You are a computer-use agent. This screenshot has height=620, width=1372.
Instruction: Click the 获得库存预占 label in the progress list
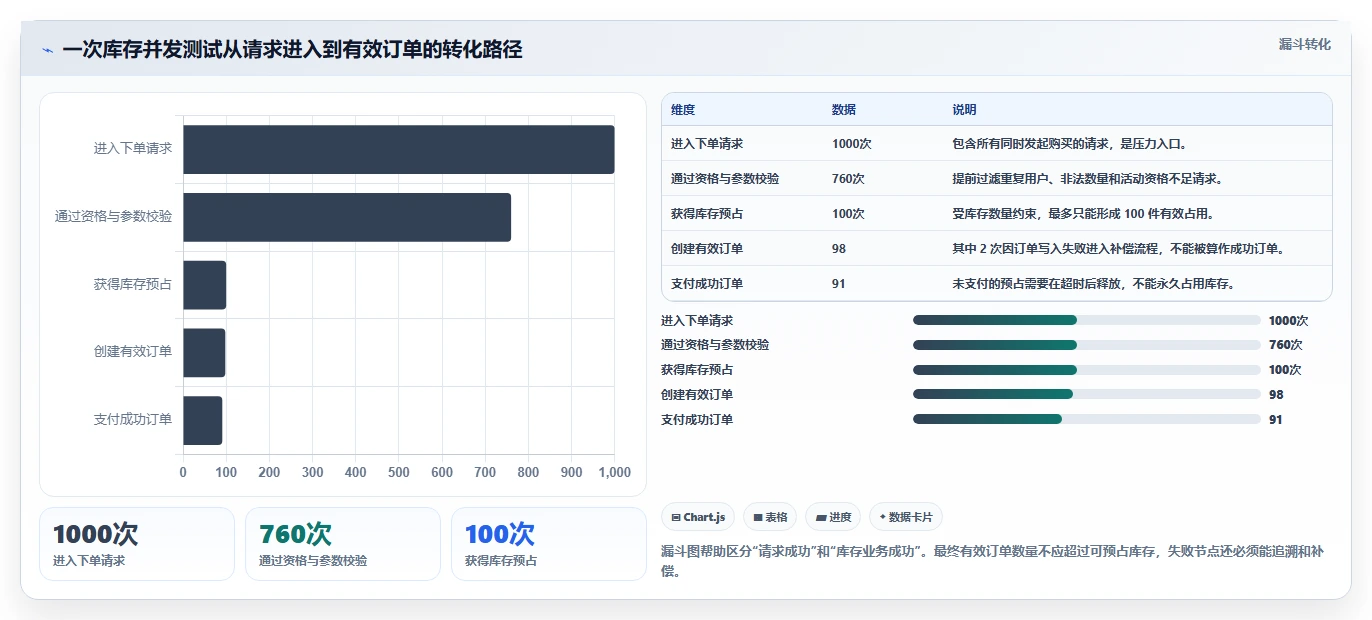click(x=697, y=370)
